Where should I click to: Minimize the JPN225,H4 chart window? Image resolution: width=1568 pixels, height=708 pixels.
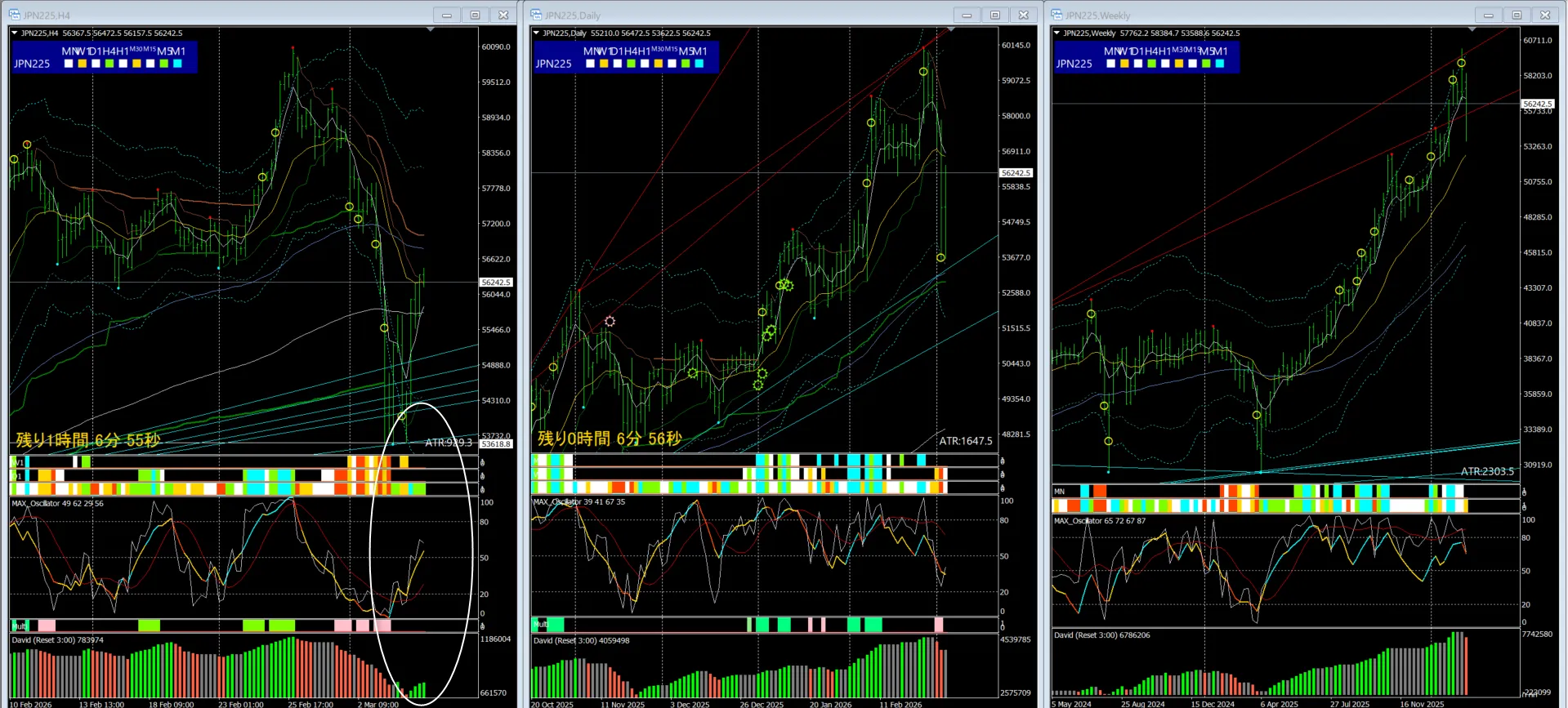tap(447, 15)
